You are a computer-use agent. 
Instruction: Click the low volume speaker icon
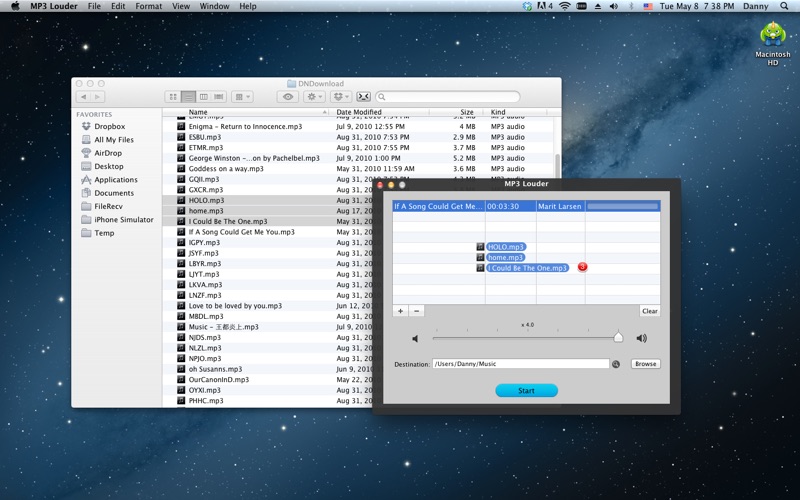[415, 338]
